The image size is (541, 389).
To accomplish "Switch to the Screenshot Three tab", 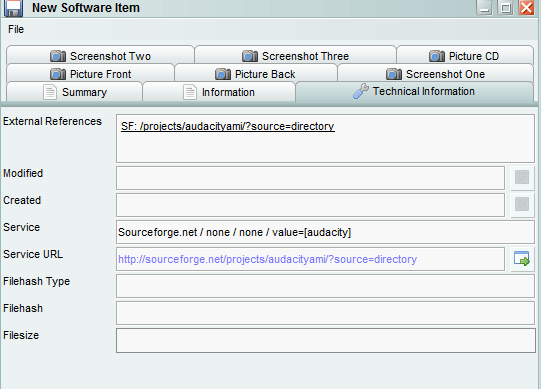I will [295, 56].
